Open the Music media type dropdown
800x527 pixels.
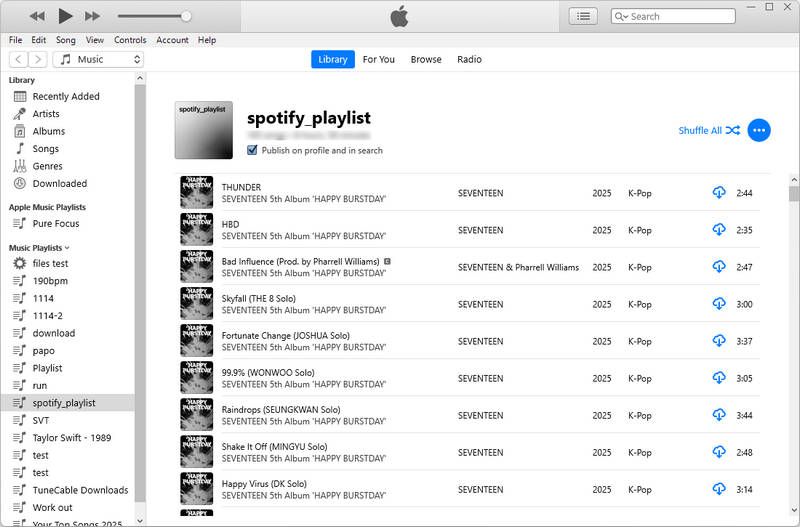coord(98,59)
